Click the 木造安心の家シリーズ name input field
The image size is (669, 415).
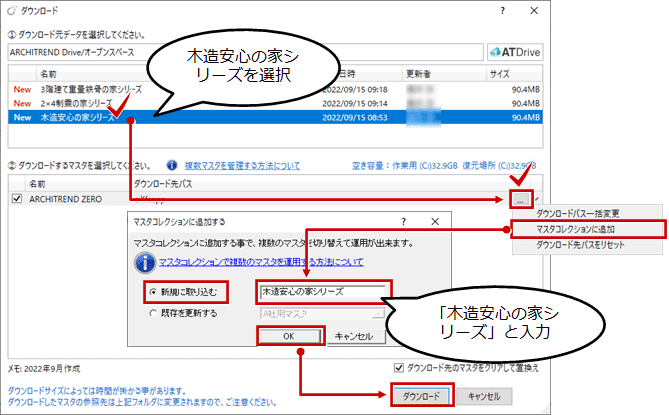click(x=323, y=292)
